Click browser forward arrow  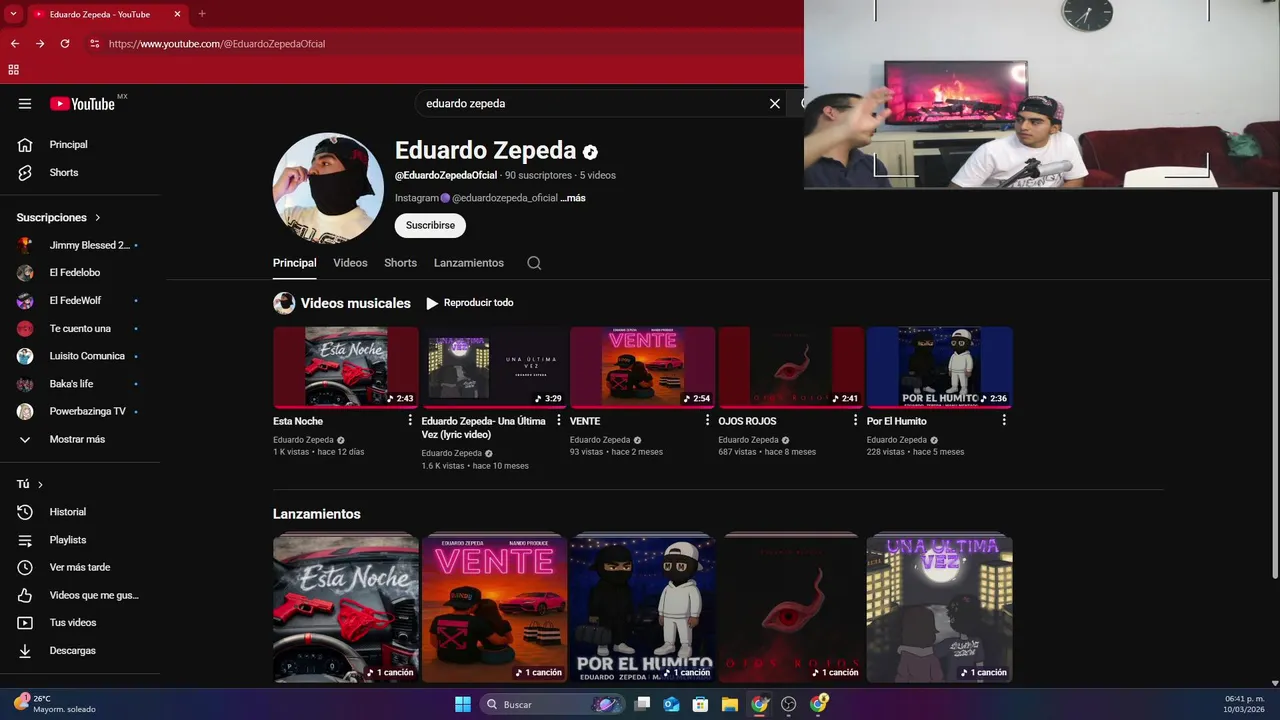coord(40,44)
